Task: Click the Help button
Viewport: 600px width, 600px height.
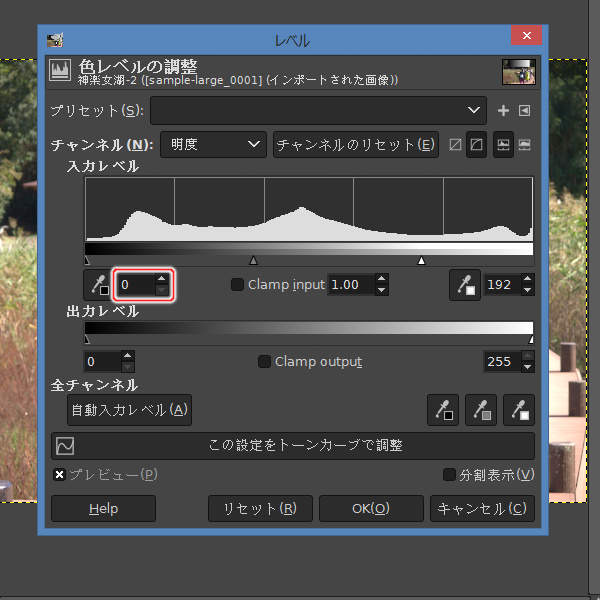Action: [103, 509]
